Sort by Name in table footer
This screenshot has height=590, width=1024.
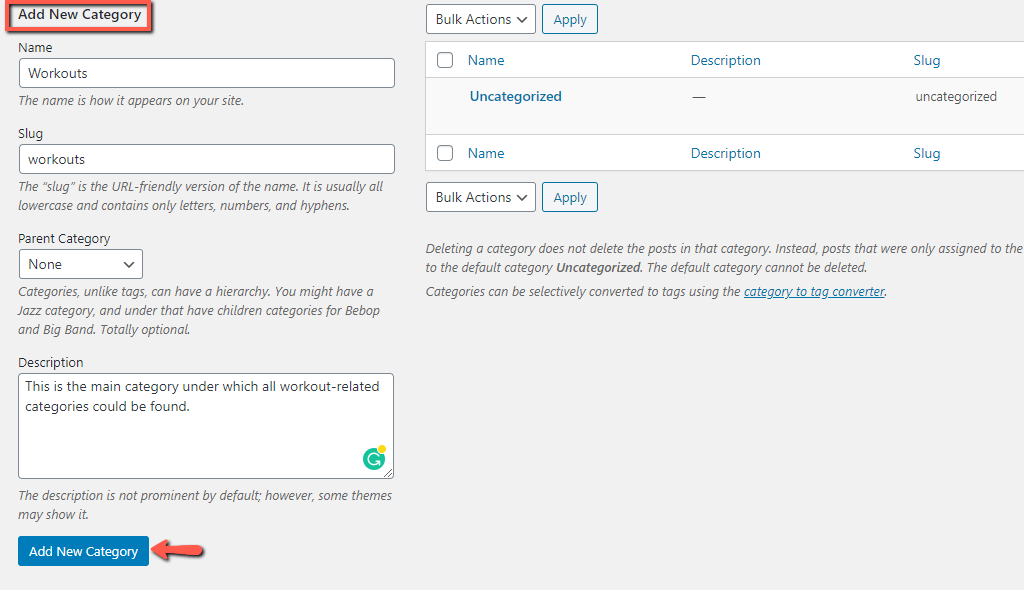point(486,153)
